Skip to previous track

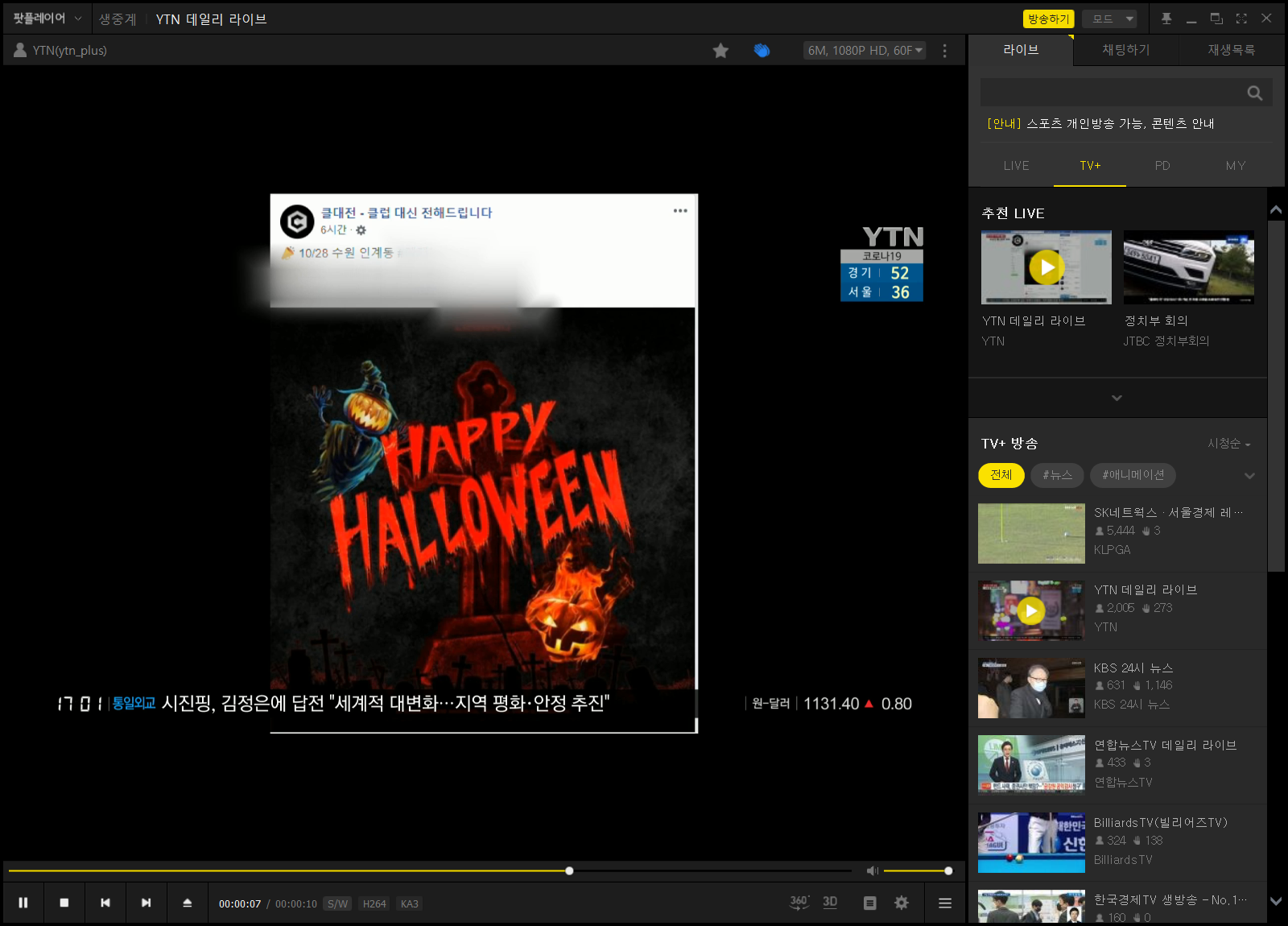pyautogui.click(x=105, y=903)
